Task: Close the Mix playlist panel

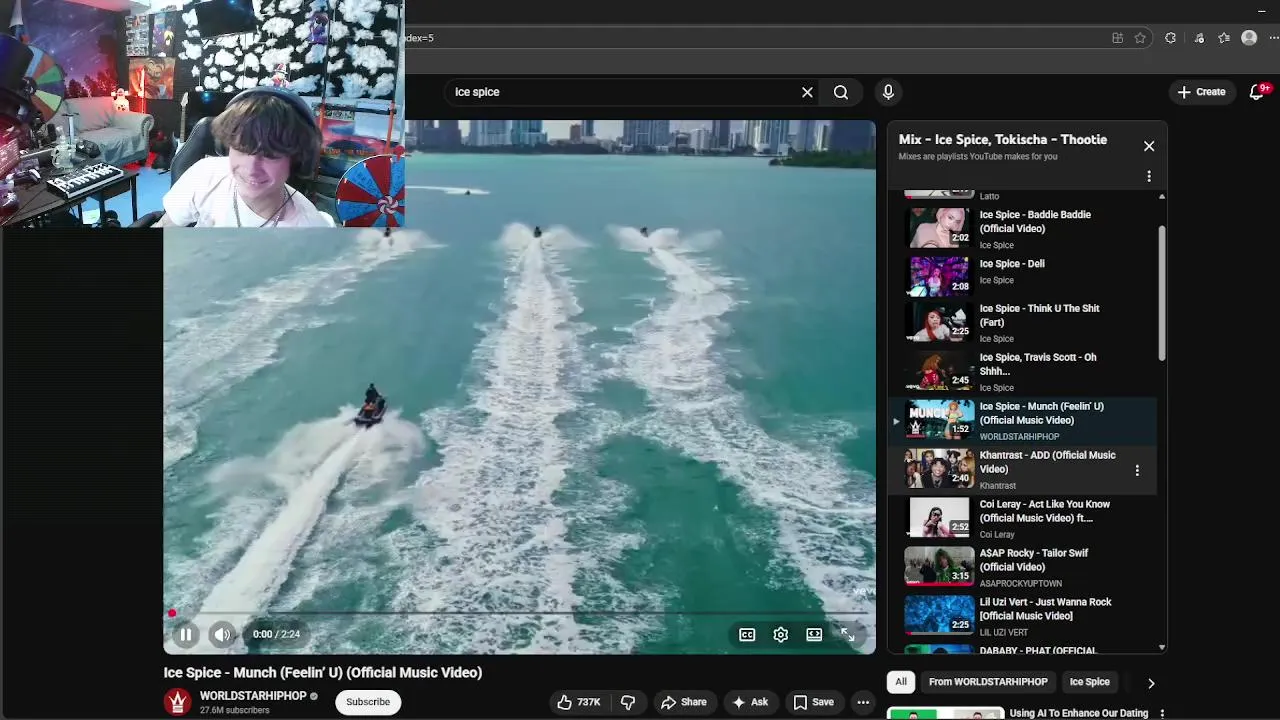Action: [x=1149, y=146]
